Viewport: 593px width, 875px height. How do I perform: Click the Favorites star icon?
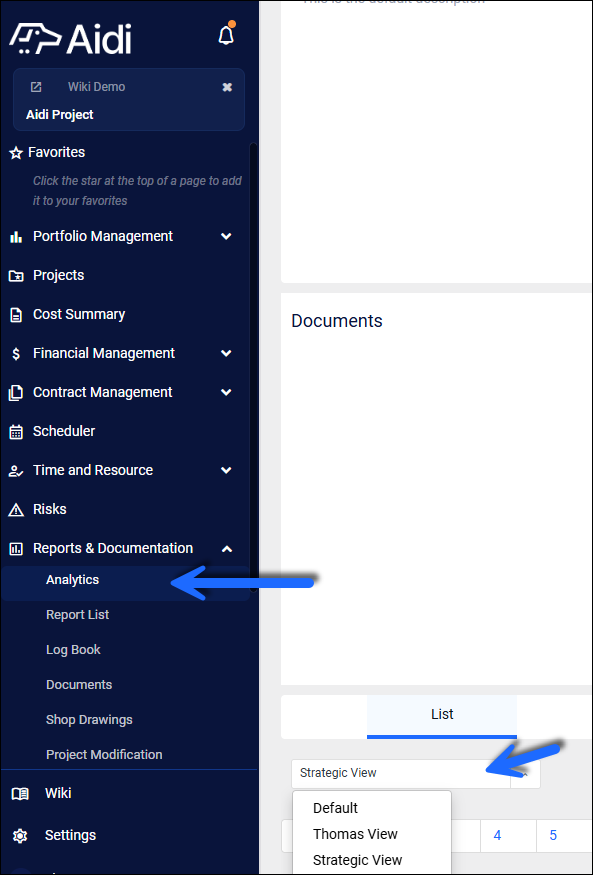coord(16,153)
